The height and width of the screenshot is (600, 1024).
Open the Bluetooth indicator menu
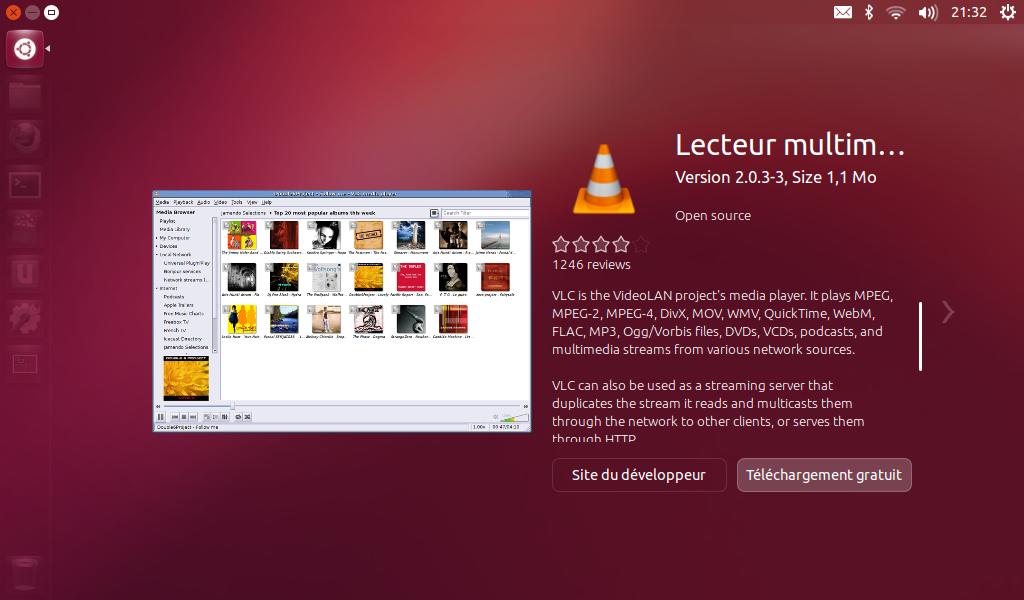(x=869, y=12)
